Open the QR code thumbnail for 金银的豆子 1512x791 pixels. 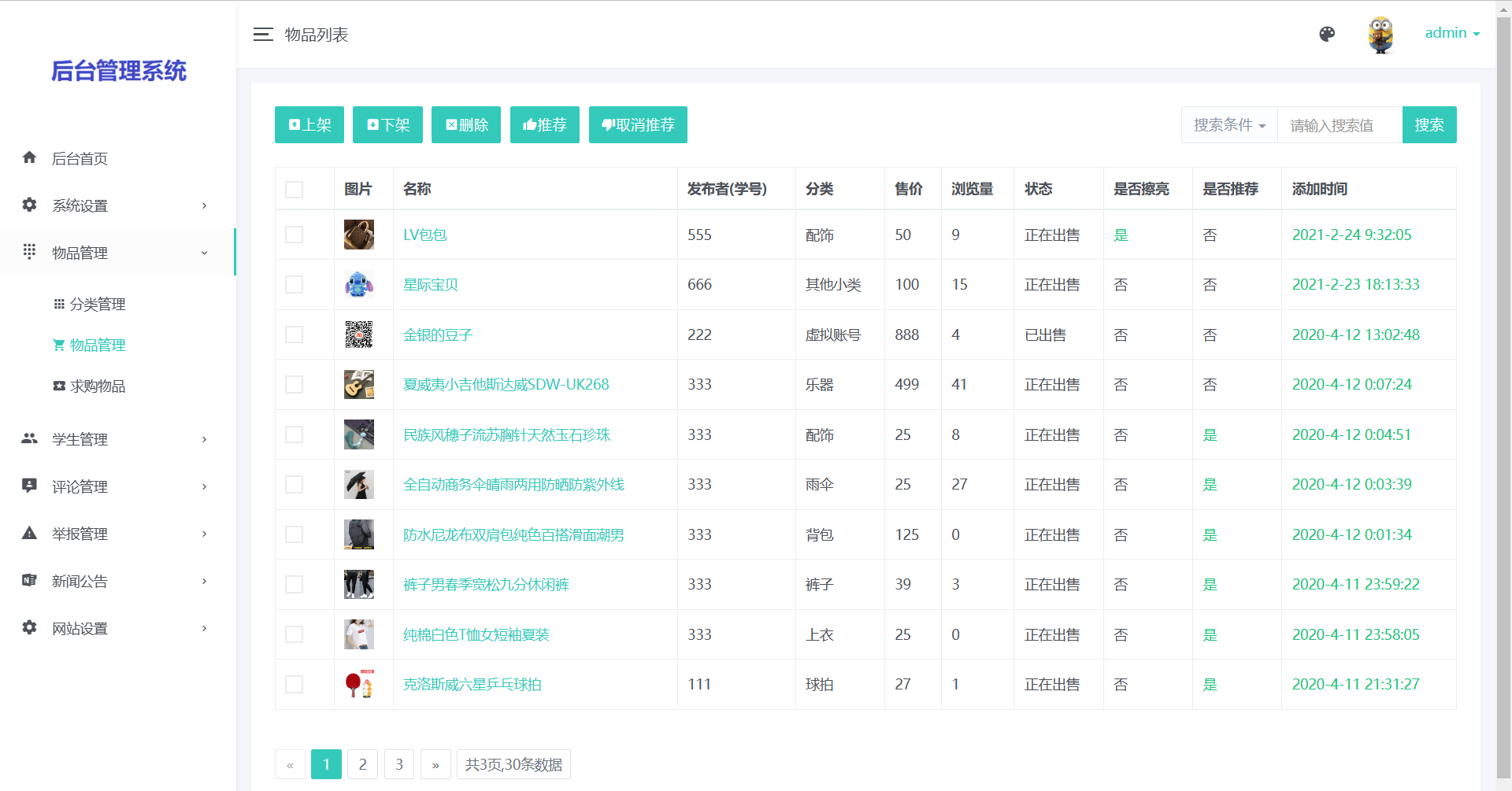click(x=359, y=335)
